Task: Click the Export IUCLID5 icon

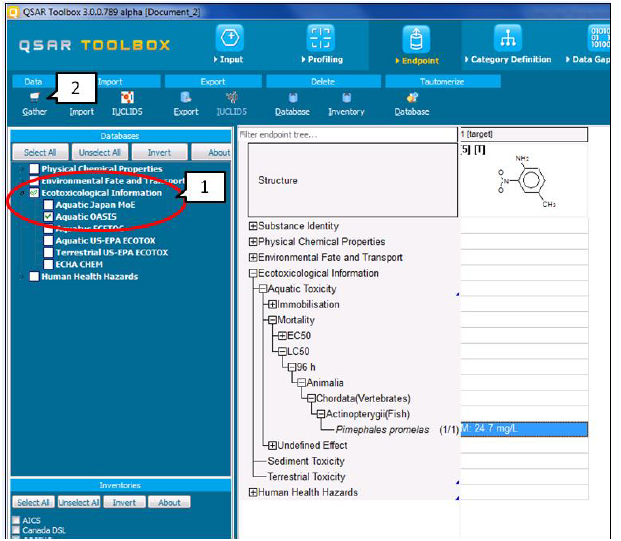Action: click(232, 97)
